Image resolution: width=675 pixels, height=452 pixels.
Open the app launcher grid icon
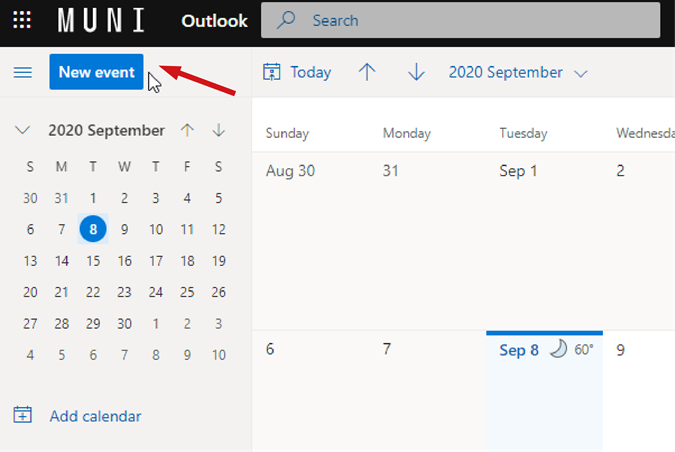coord(22,20)
